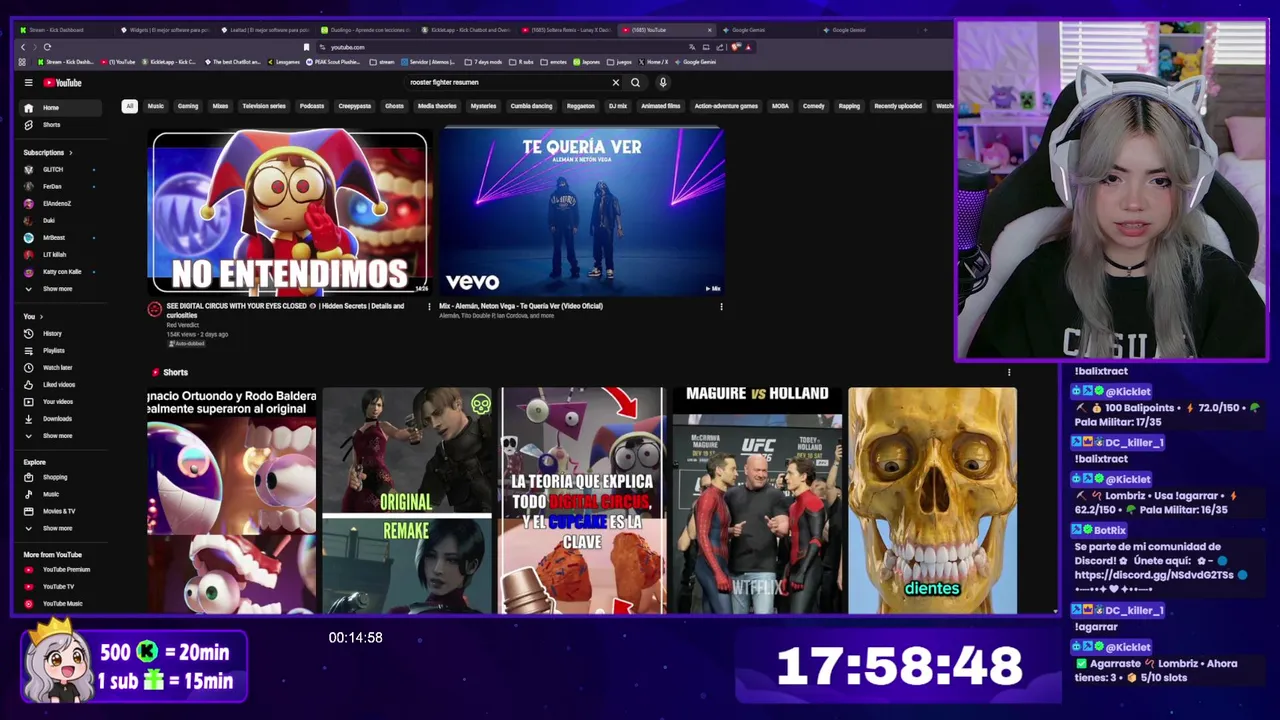Start voice search with the microphone icon
The image size is (1280, 720).
(662, 83)
